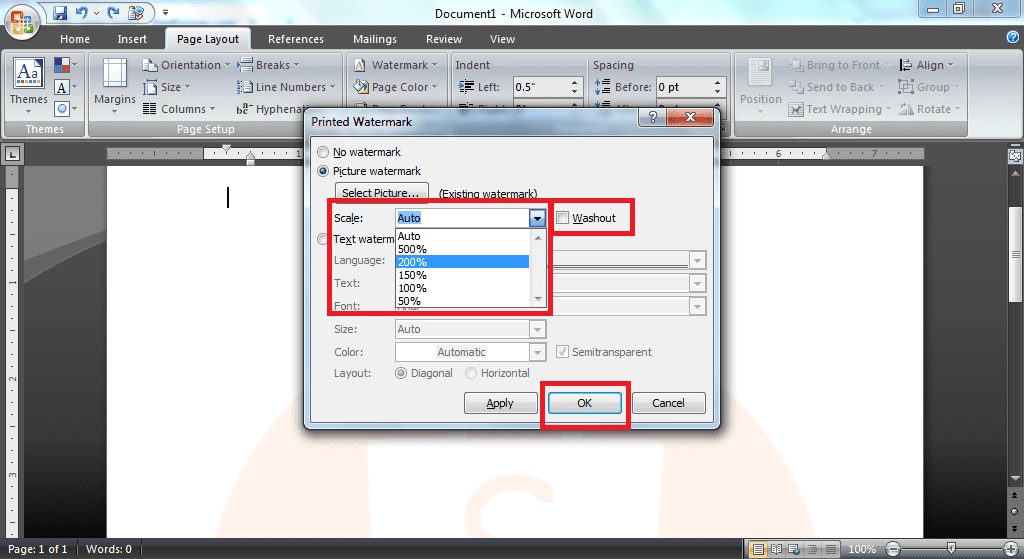
Task: Open the Themes gallery
Action: pyautogui.click(x=28, y=86)
